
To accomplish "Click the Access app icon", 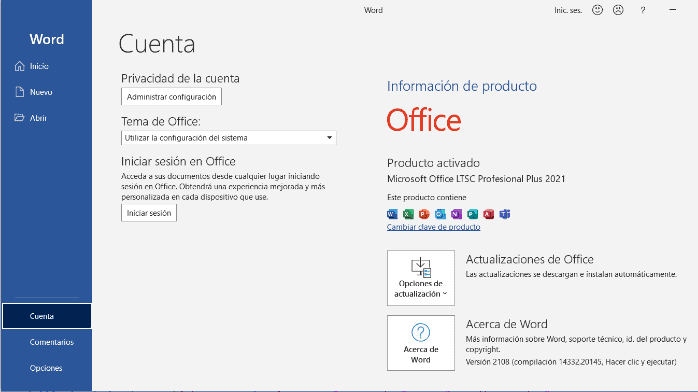I will pos(488,214).
